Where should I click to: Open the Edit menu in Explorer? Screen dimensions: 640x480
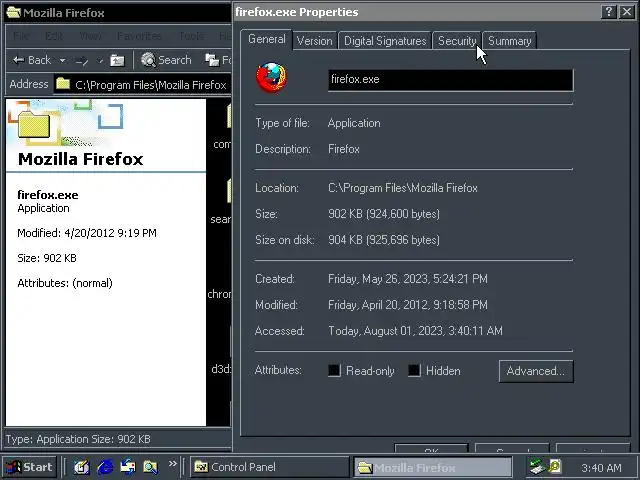tap(54, 36)
